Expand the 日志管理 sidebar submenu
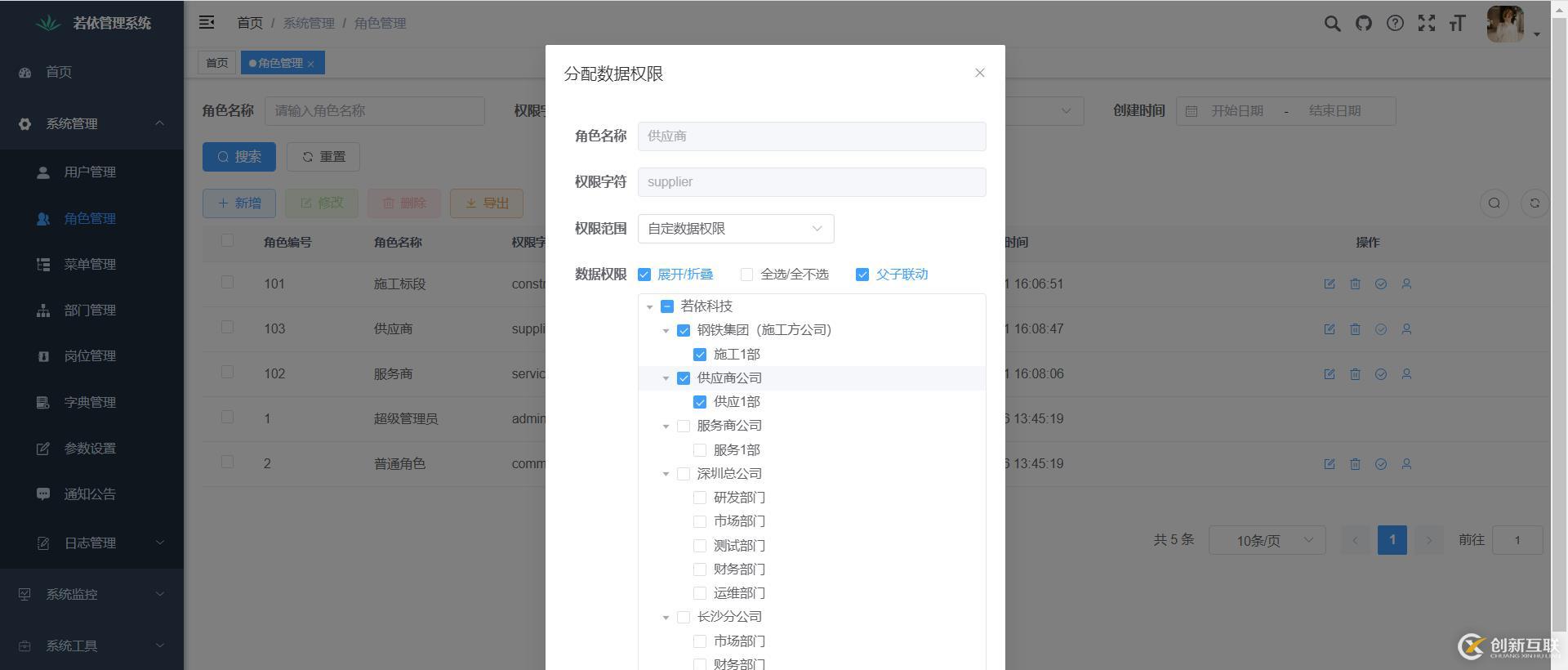The height and width of the screenshot is (670, 1568). pos(91,543)
